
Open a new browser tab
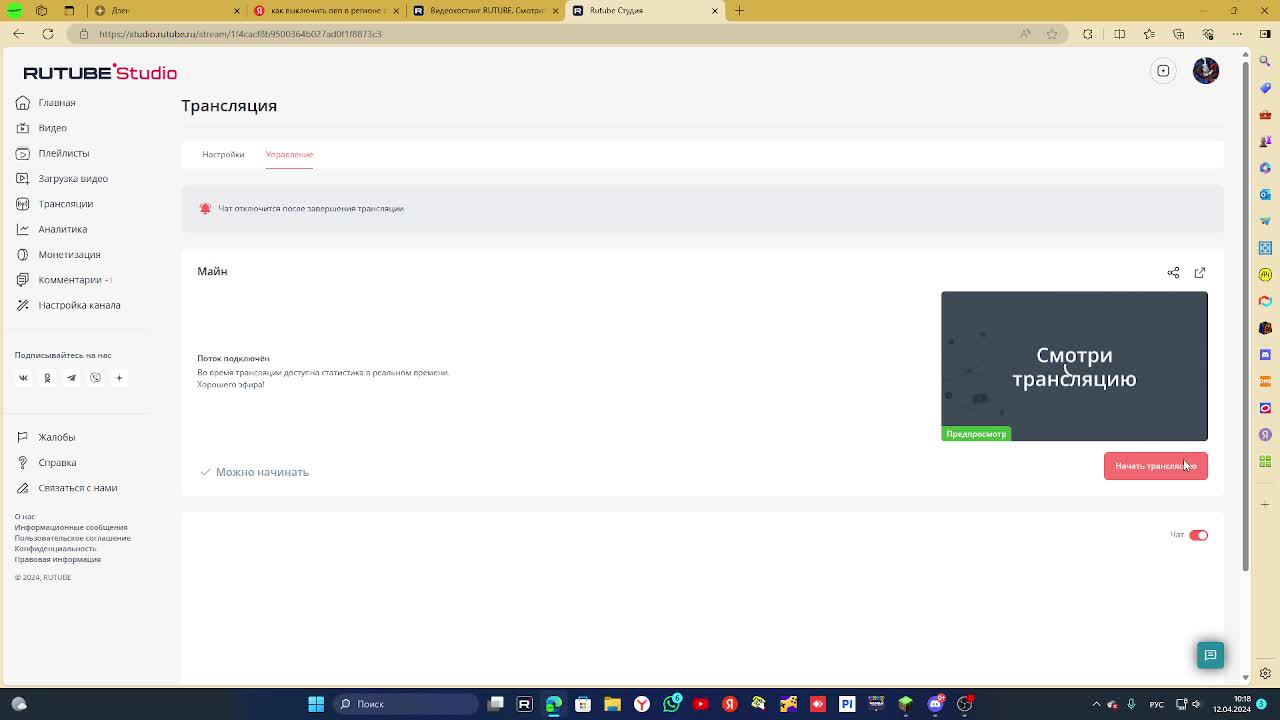pos(739,11)
